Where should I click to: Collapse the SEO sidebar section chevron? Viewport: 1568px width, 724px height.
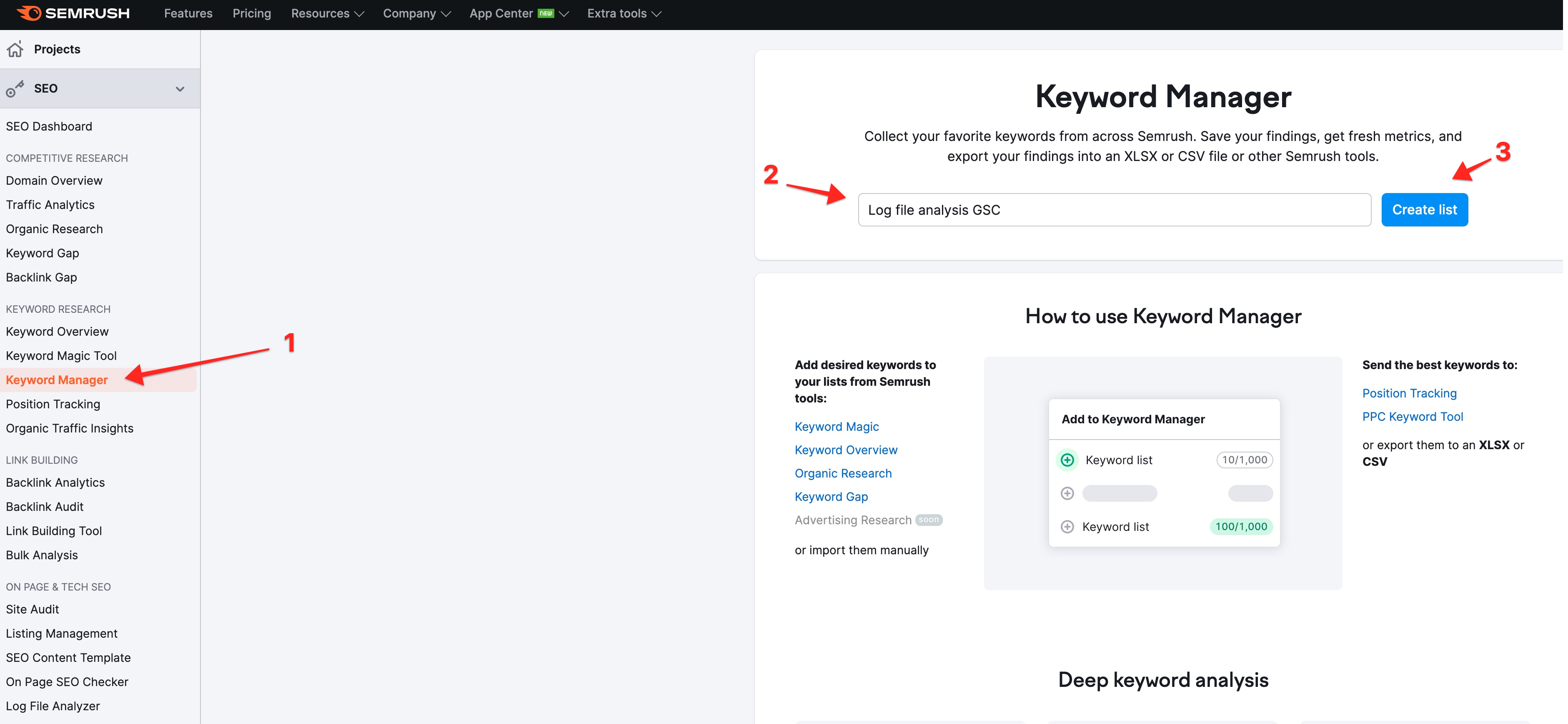(180, 89)
